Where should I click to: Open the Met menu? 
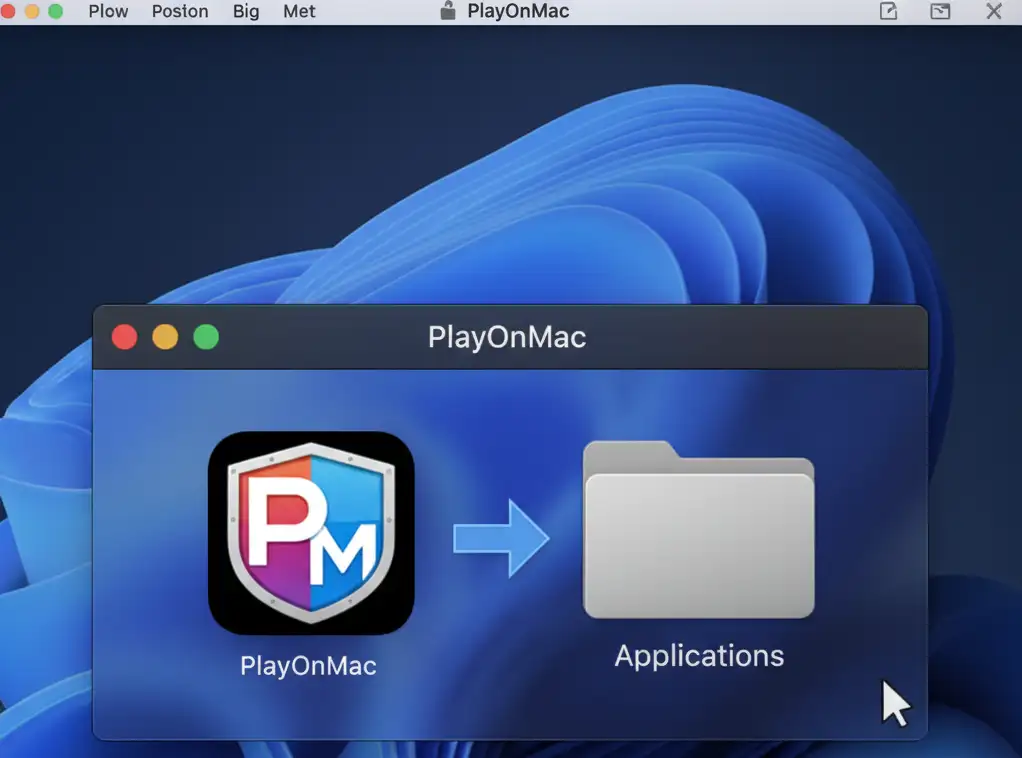click(x=298, y=11)
